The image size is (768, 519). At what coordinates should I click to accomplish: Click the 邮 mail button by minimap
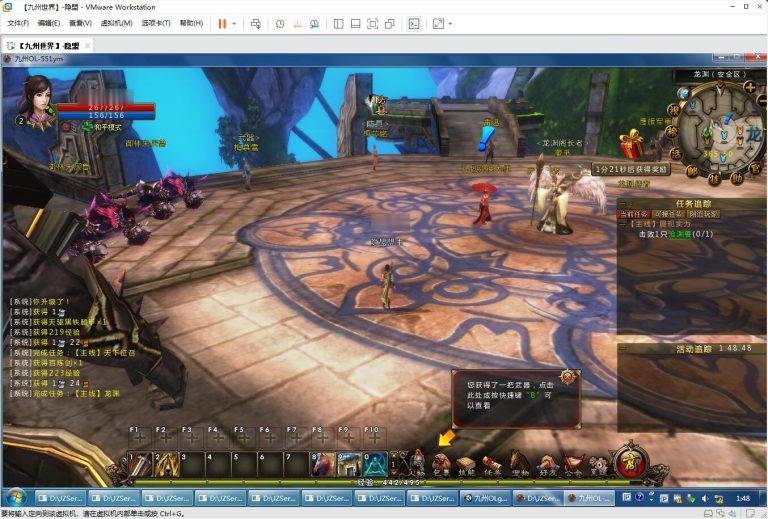coord(692,171)
